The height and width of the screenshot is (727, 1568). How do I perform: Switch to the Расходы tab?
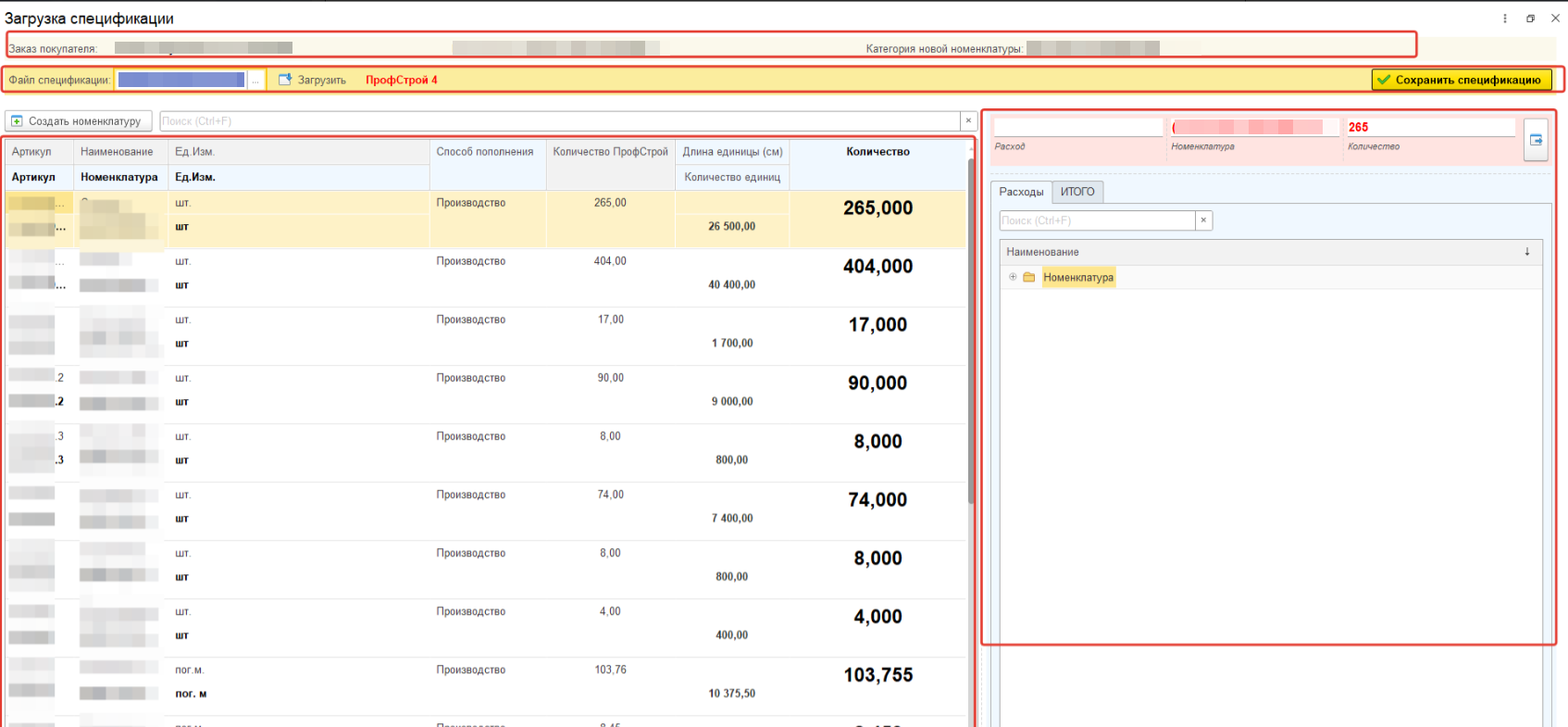point(1021,192)
